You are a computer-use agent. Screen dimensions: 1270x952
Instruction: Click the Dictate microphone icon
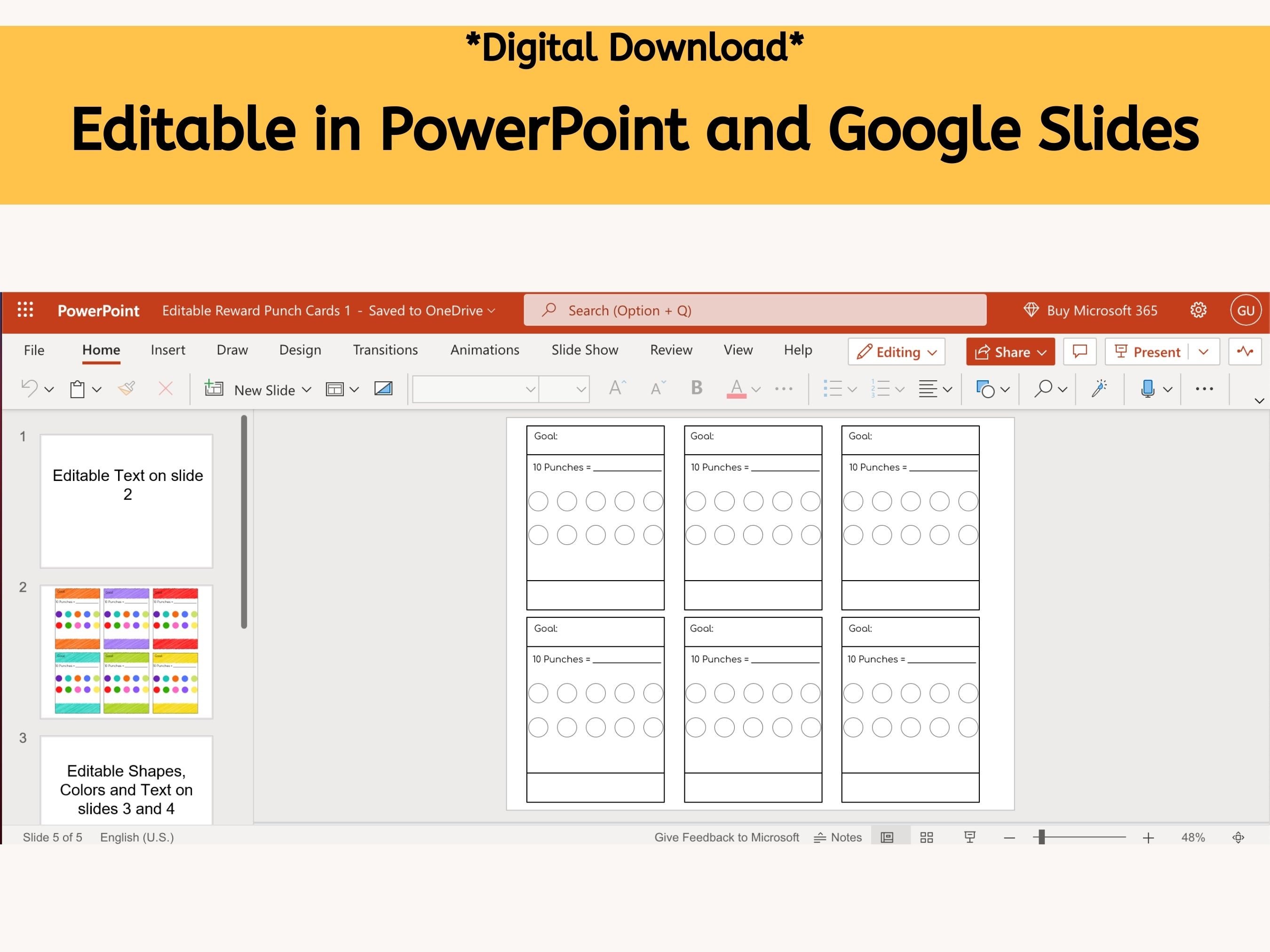pyautogui.click(x=1148, y=388)
